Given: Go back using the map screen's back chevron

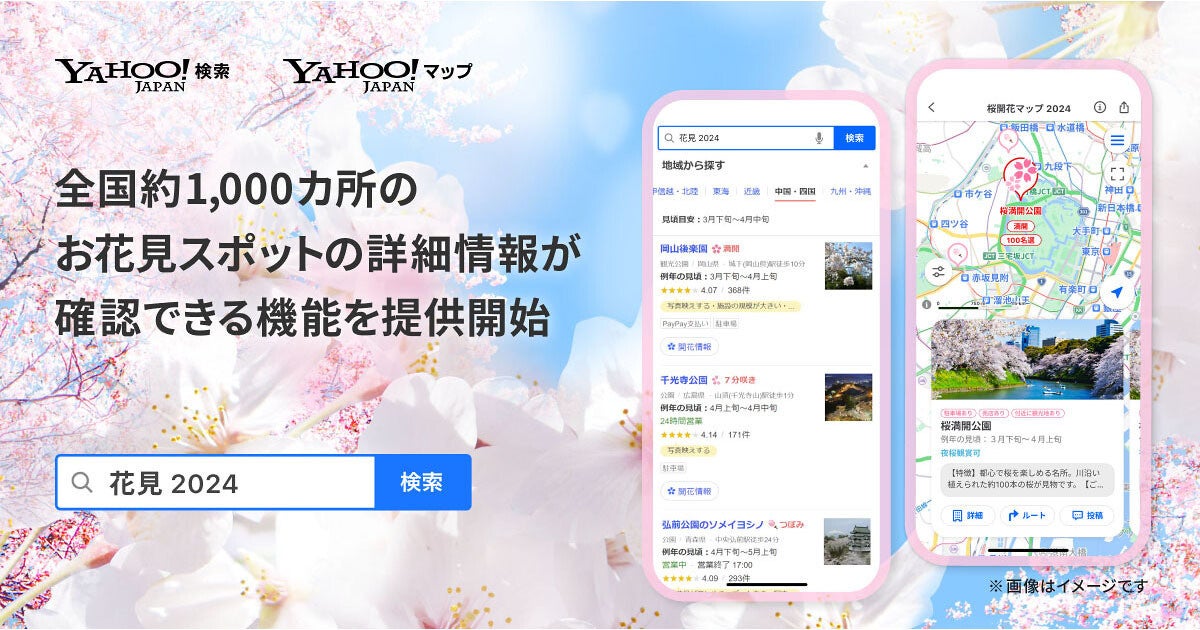Looking at the screenshot, I should point(929,107).
